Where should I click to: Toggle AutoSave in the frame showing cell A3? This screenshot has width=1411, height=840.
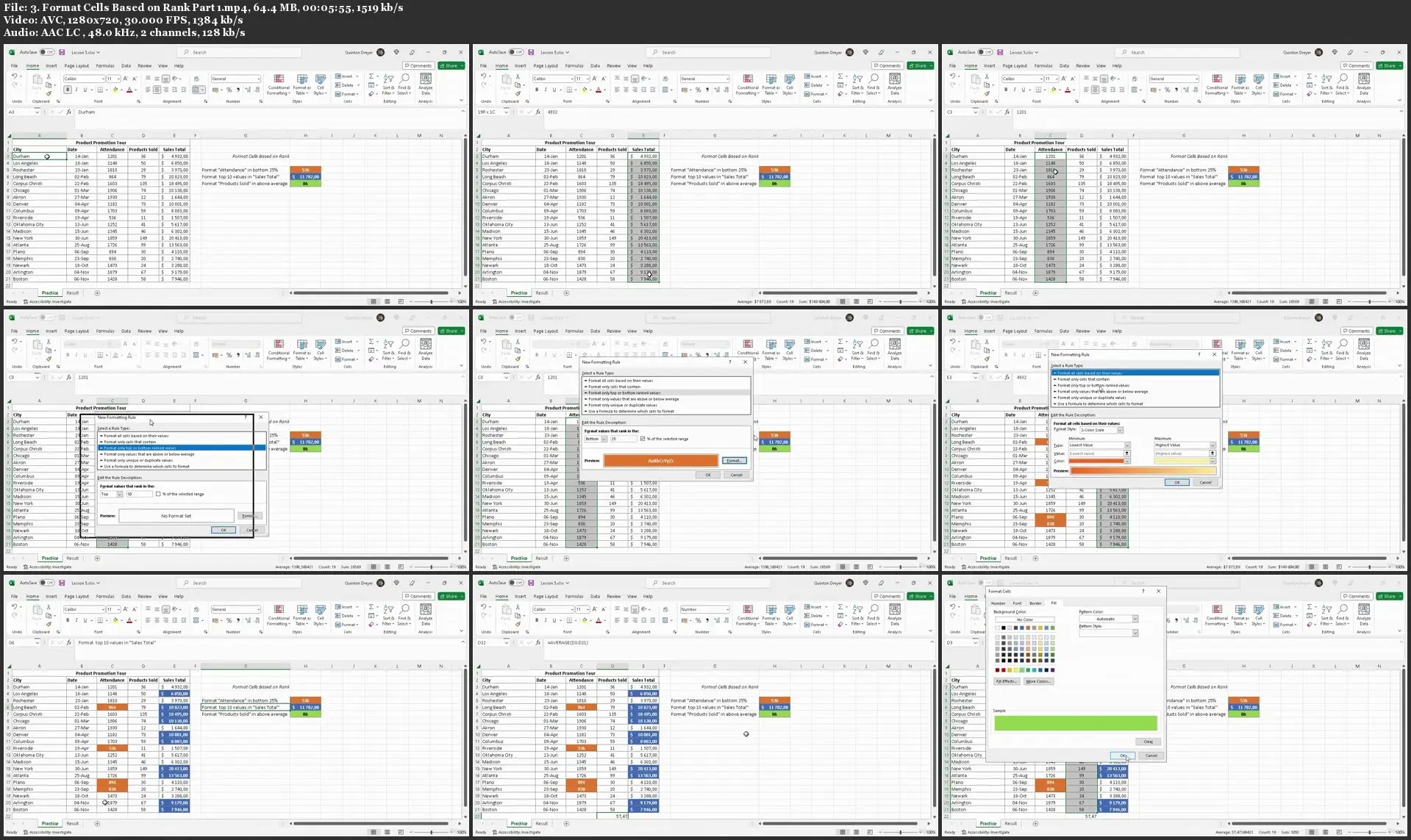(x=47, y=52)
